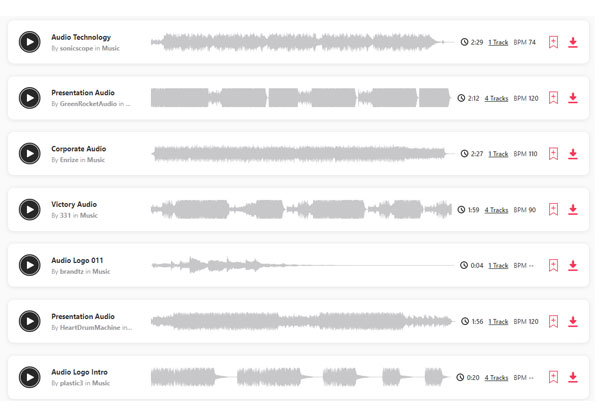Play the Audio Technology track
This screenshot has height=411, width=600.
tap(29, 42)
